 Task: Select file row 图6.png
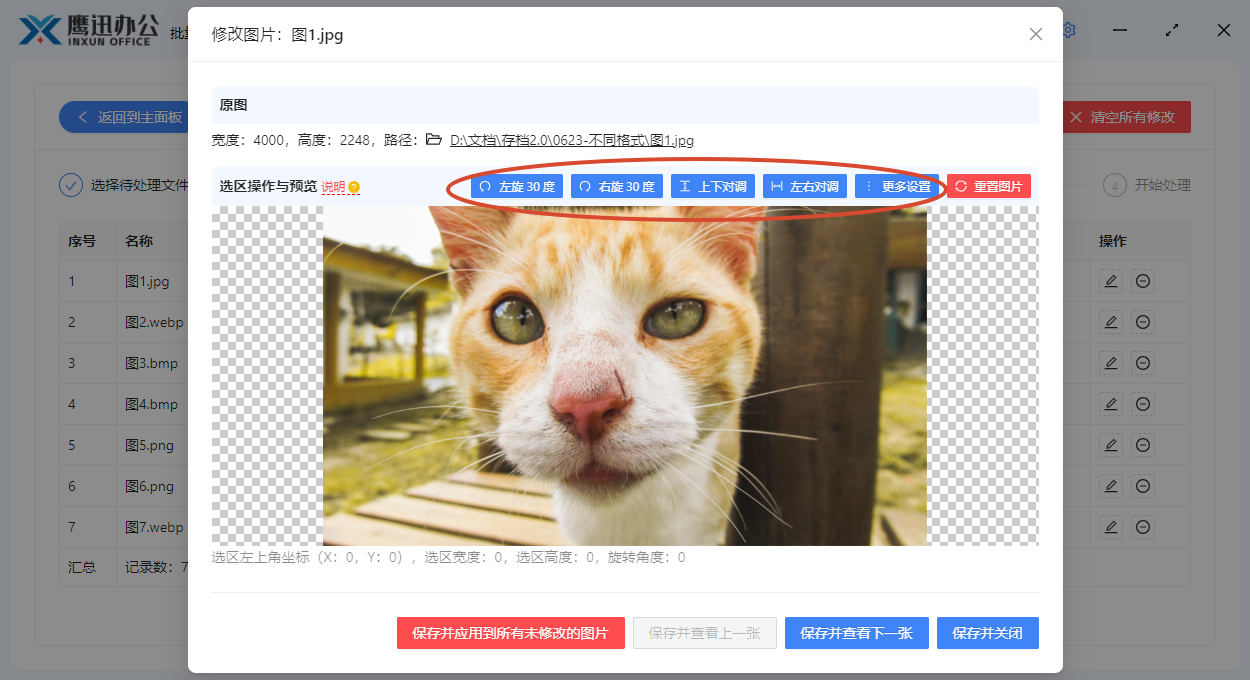[150, 486]
